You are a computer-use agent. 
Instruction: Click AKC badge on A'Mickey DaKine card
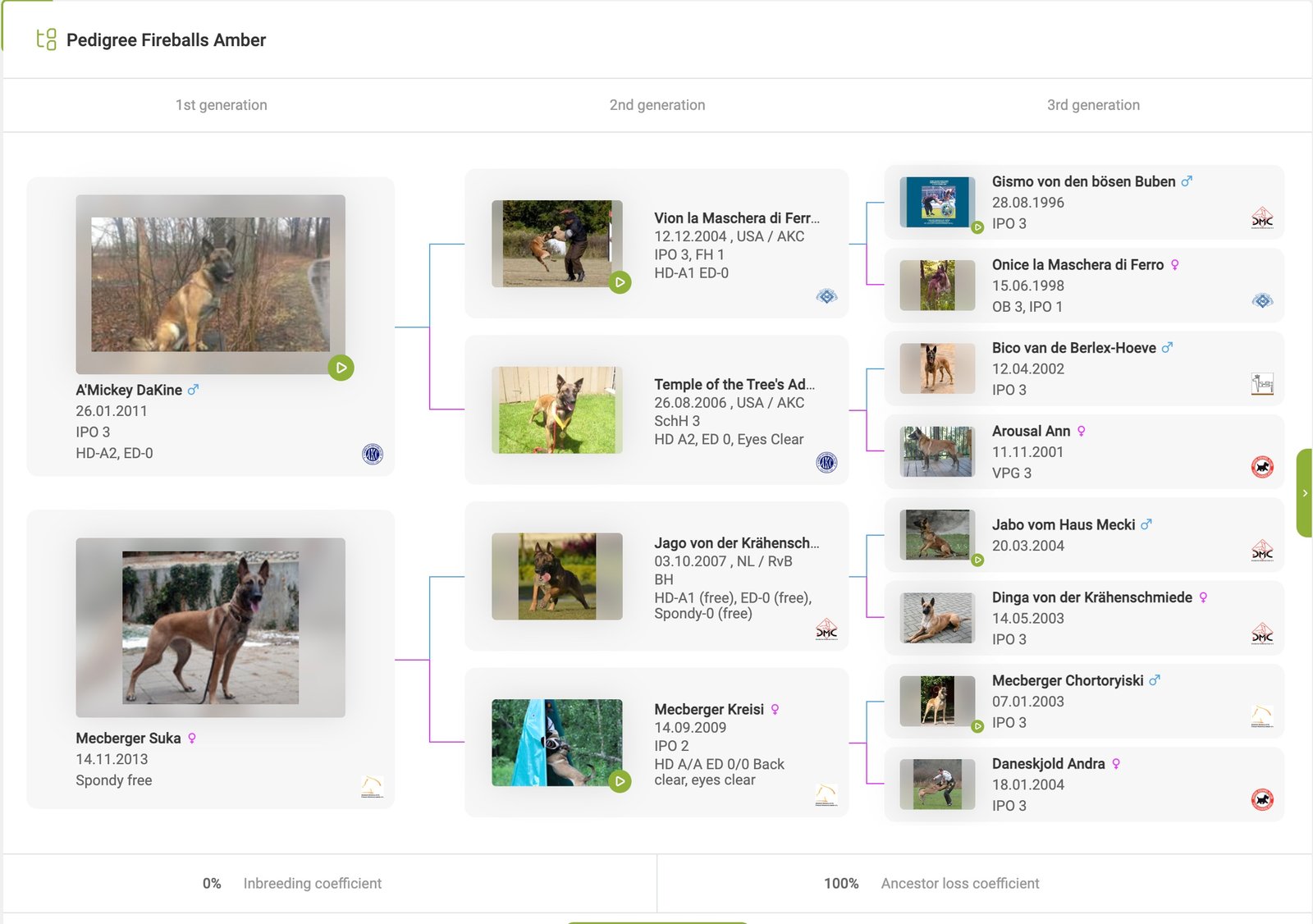[x=373, y=454]
